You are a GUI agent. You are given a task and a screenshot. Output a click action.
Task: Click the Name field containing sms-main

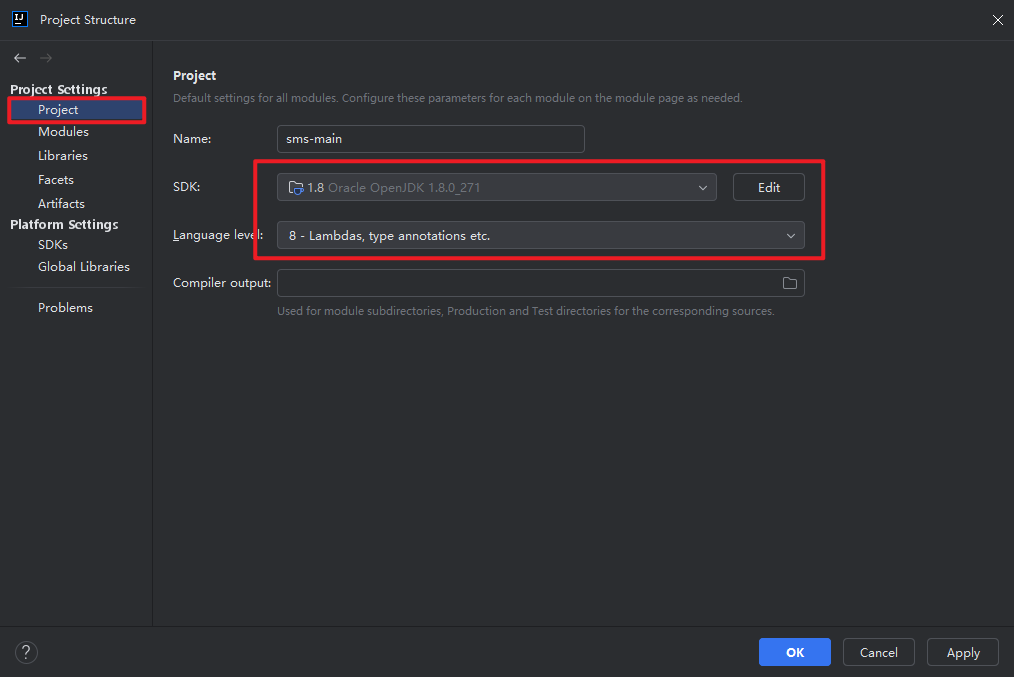pyautogui.click(x=431, y=139)
